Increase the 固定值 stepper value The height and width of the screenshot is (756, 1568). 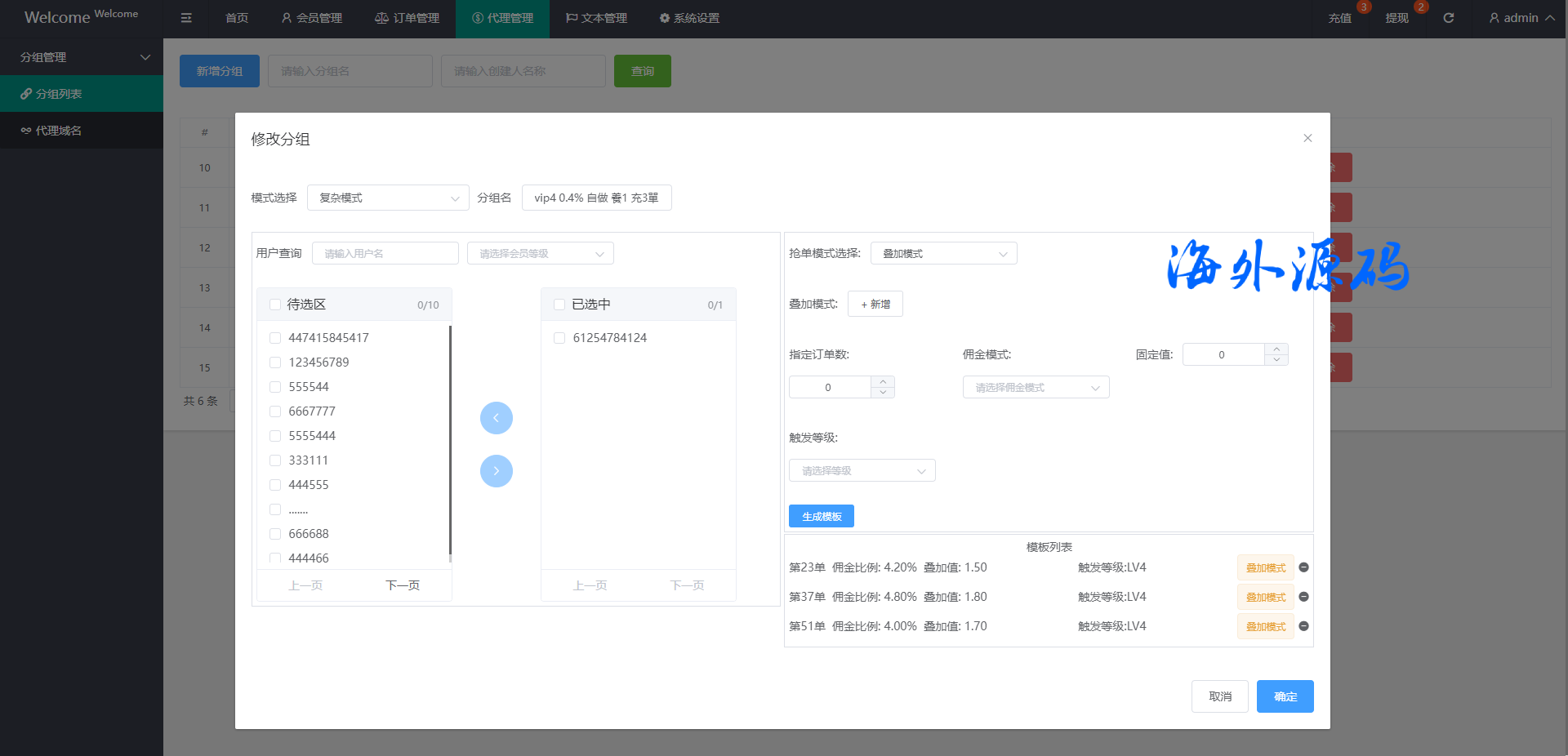tap(1276, 349)
